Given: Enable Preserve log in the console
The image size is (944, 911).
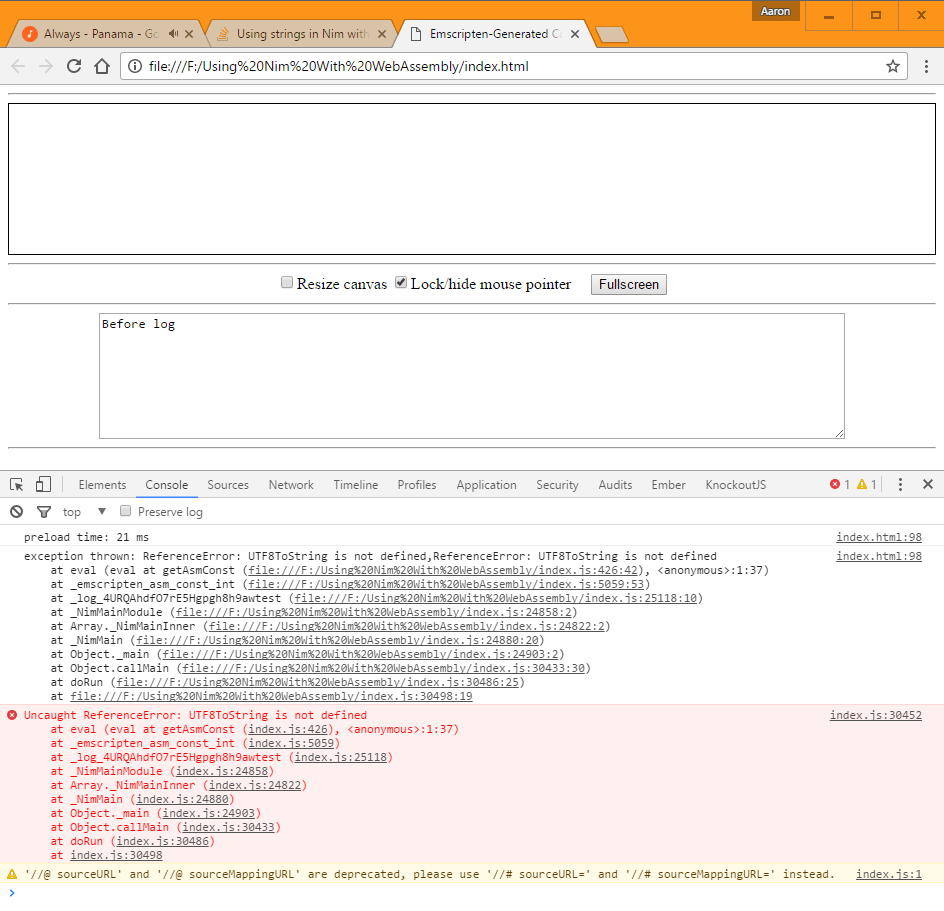Looking at the screenshot, I should point(125,511).
